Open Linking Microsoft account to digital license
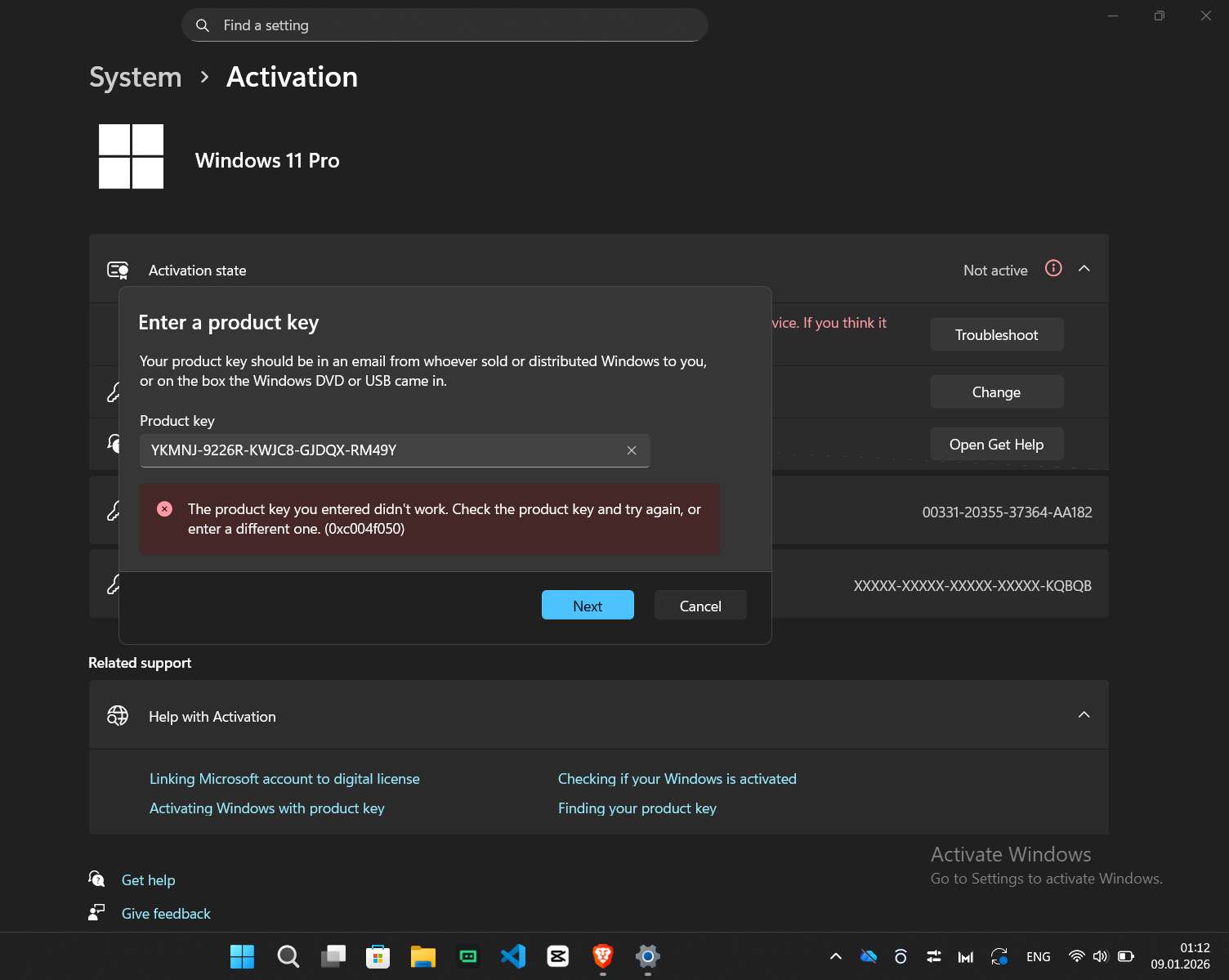This screenshot has height=980, width=1229. point(284,779)
